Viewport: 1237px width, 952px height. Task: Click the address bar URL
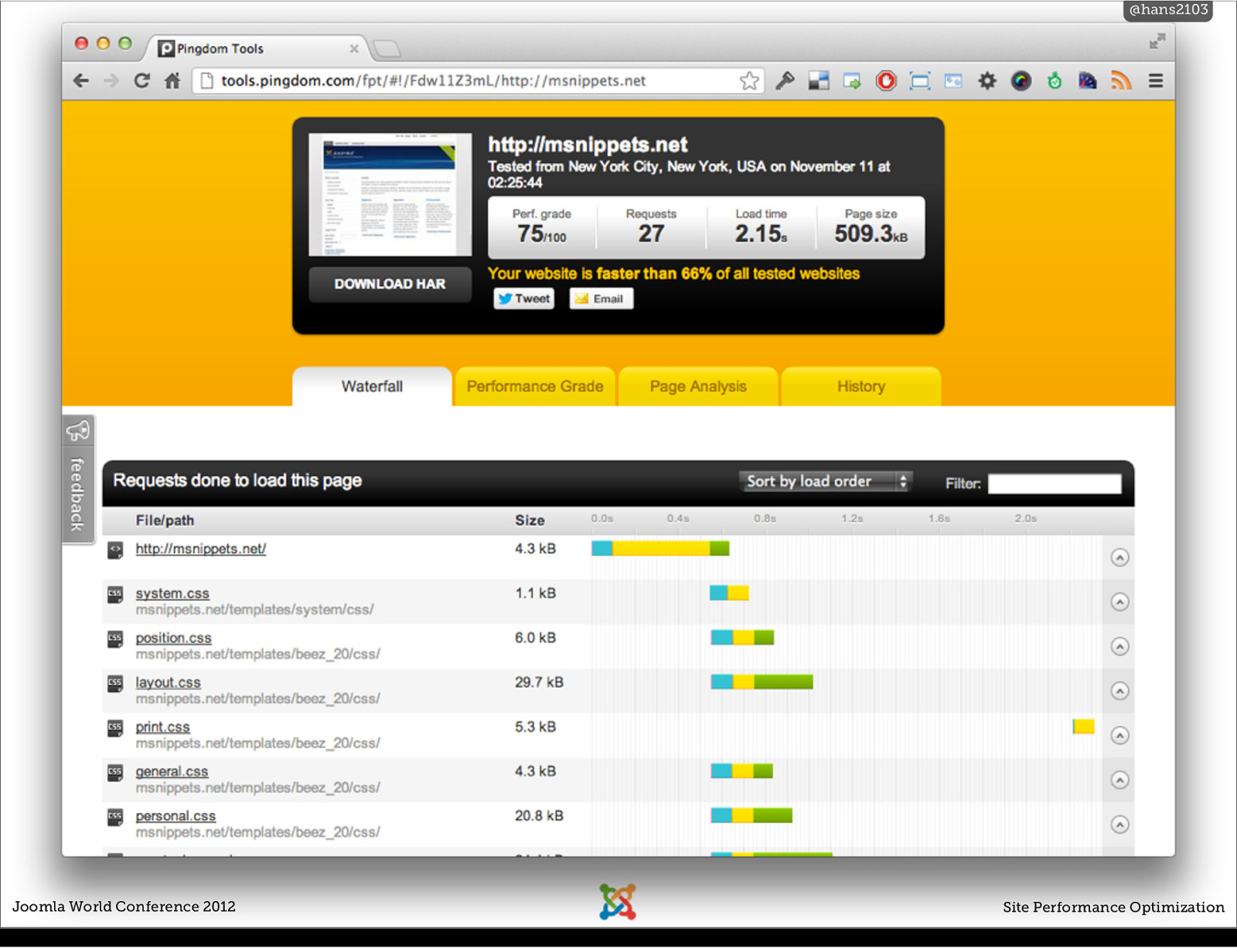pyautogui.click(x=433, y=80)
